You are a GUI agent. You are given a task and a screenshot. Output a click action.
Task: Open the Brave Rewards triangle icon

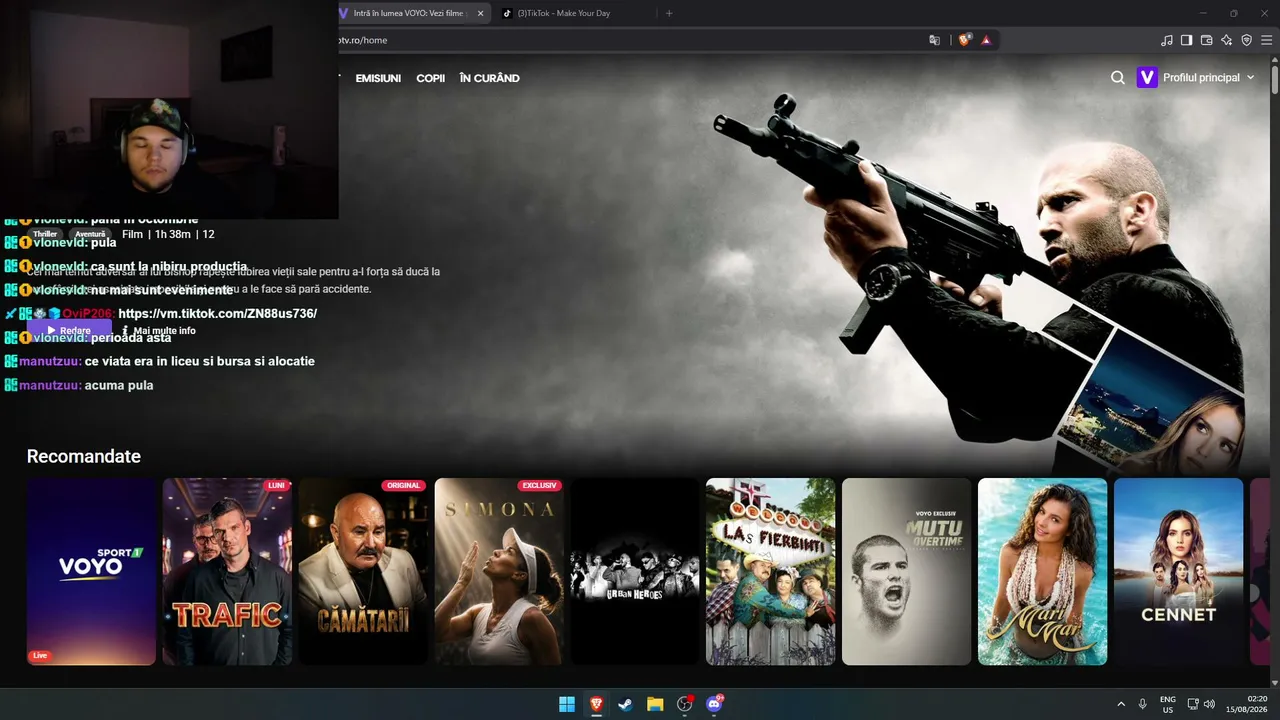[986, 40]
